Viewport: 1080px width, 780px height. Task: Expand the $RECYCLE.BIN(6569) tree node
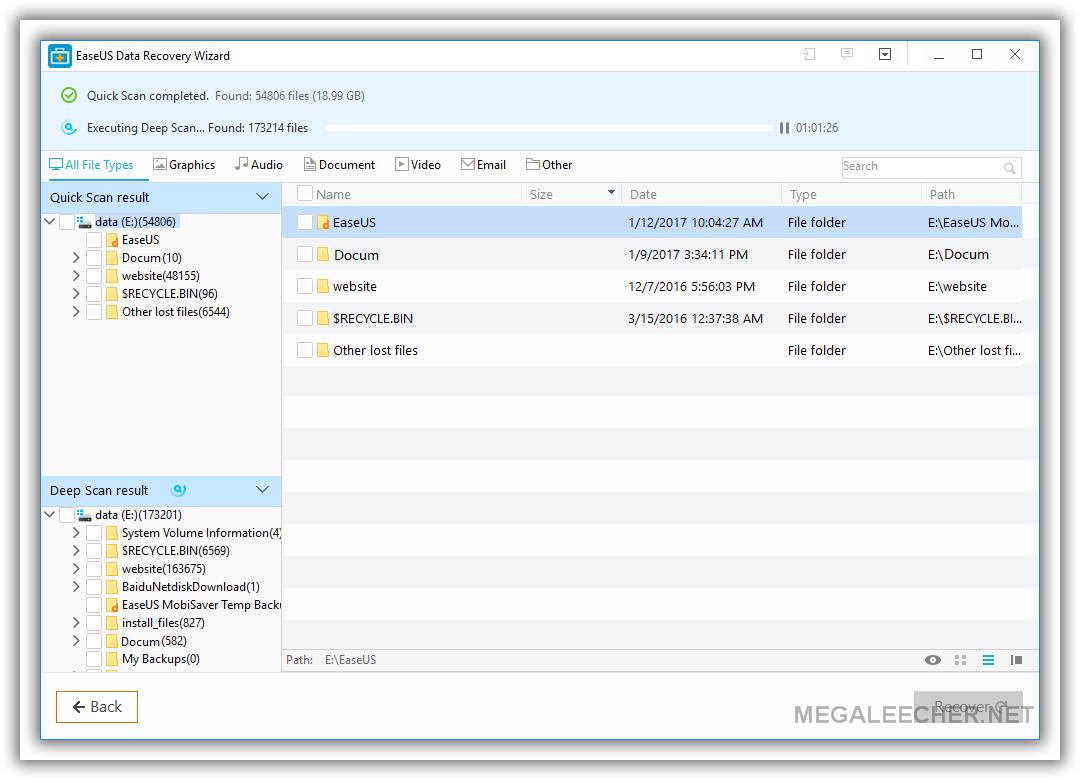[x=76, y=551]
